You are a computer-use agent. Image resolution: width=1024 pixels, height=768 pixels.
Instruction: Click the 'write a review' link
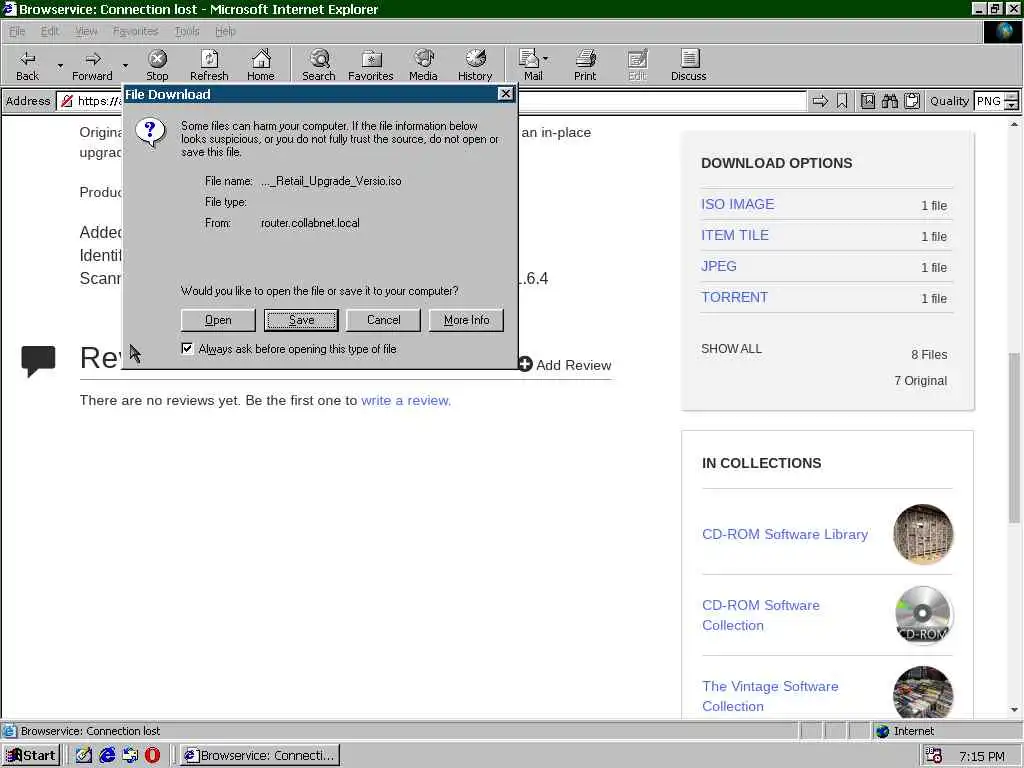tap(406, 400)
